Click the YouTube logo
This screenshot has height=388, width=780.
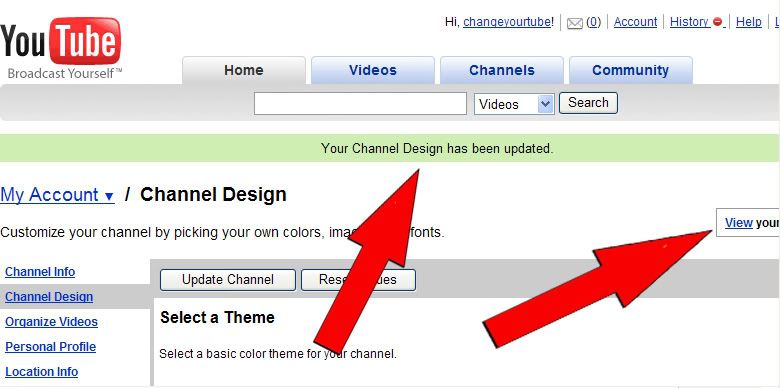61,48
